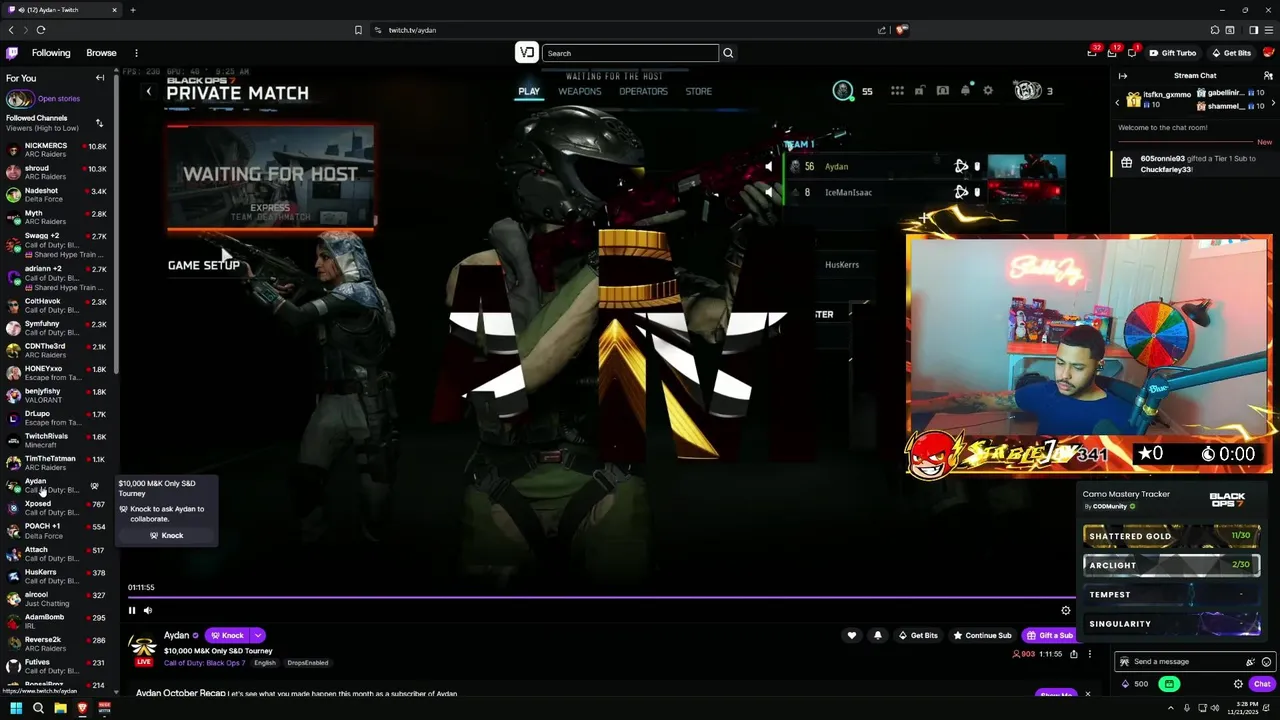Open Twitch home via the logo icon

coord(12,53)
